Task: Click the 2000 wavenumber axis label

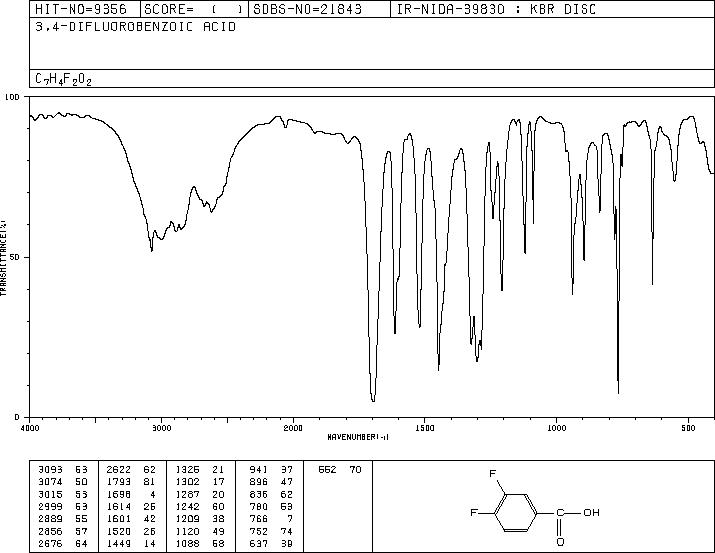Action: click(x=293, y=428)
